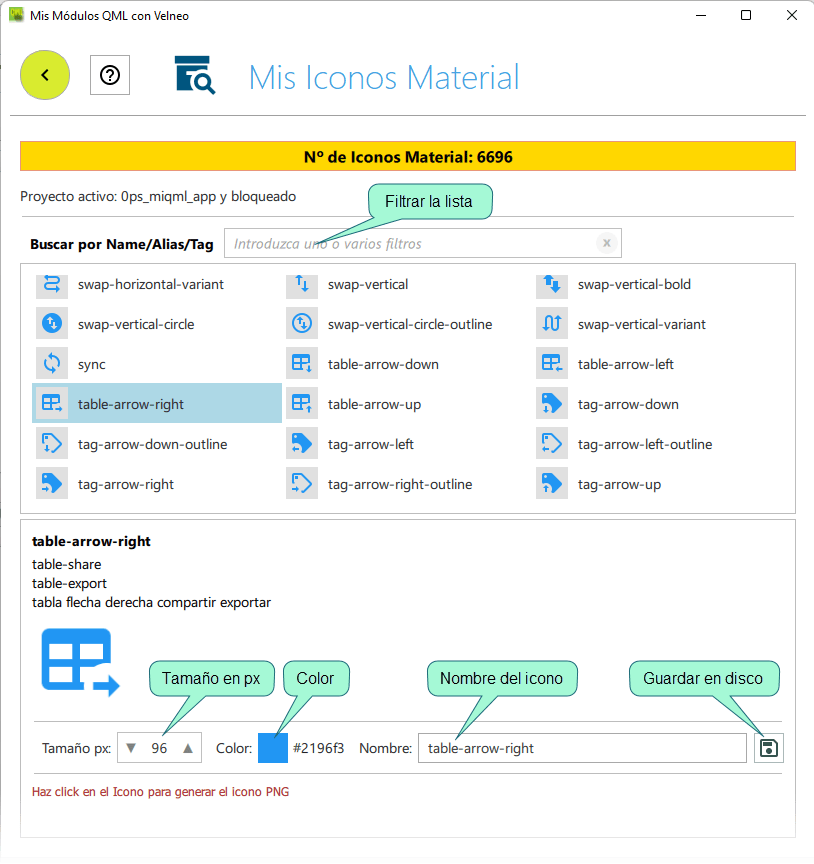Click the save to disk icon

pos(768,748)
